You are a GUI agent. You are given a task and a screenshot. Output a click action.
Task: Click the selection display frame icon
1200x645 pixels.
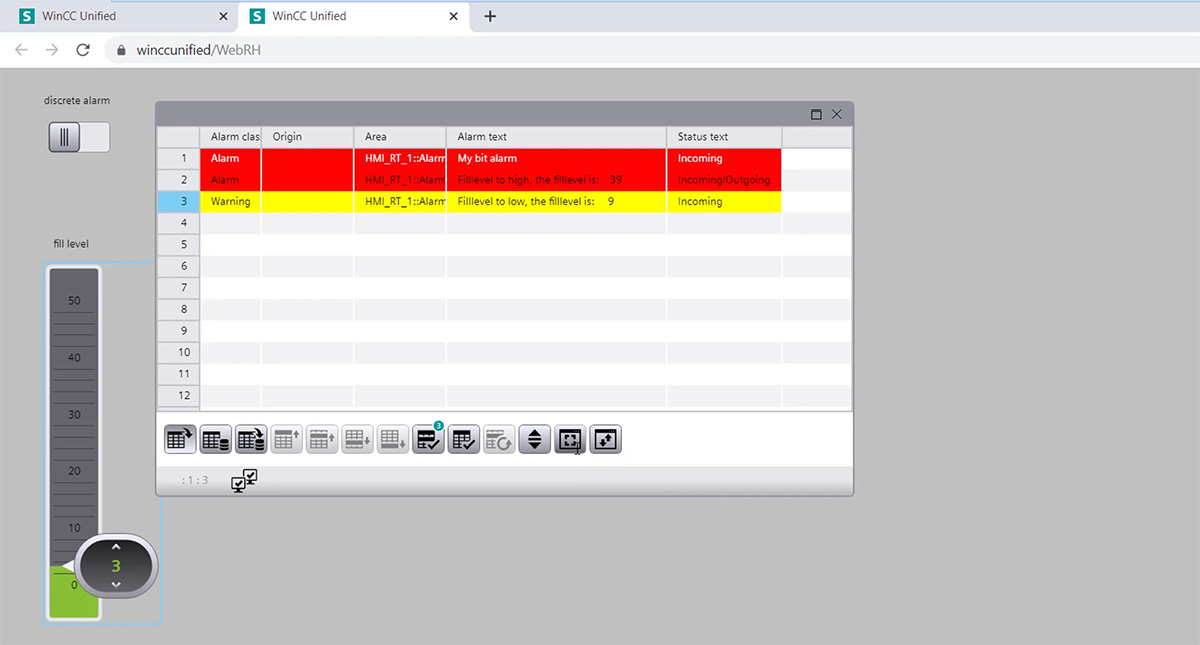pyautogui.click(x=570, y=439)
